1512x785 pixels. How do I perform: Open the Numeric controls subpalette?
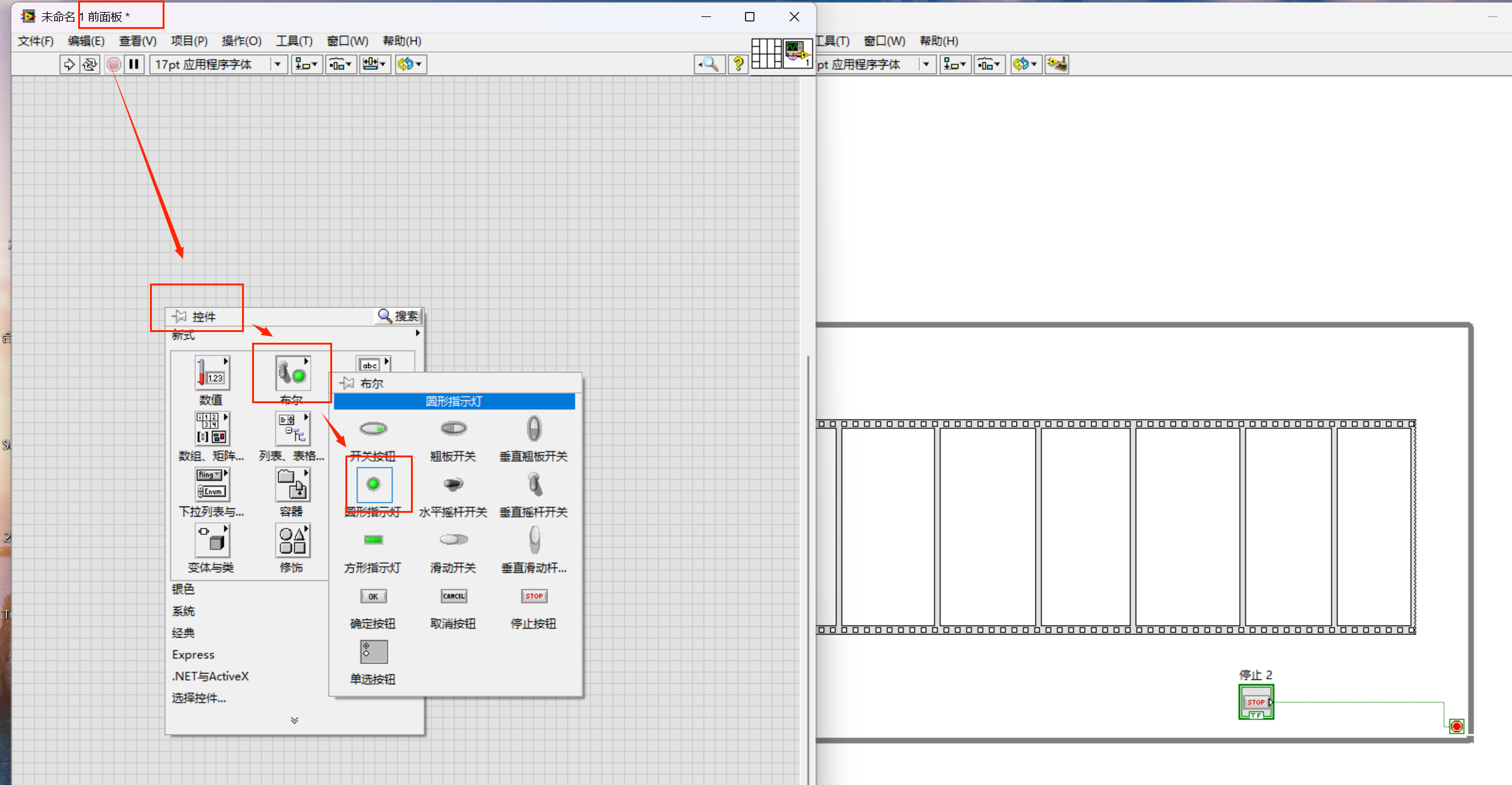pos(211,373)
